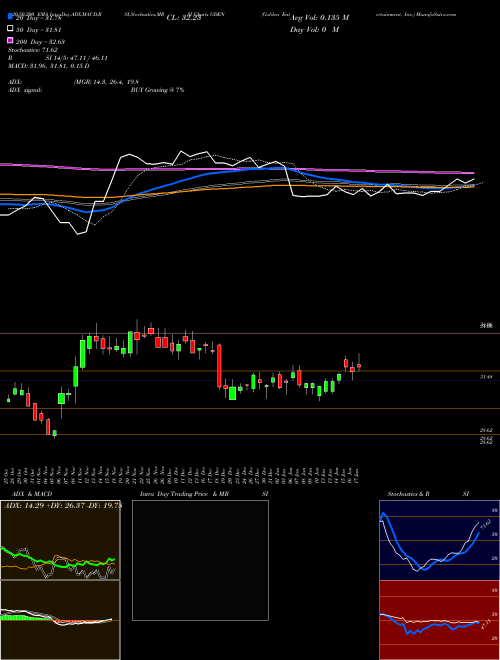
Task: Click the MACD histogram panel
Action: (60, 620)
